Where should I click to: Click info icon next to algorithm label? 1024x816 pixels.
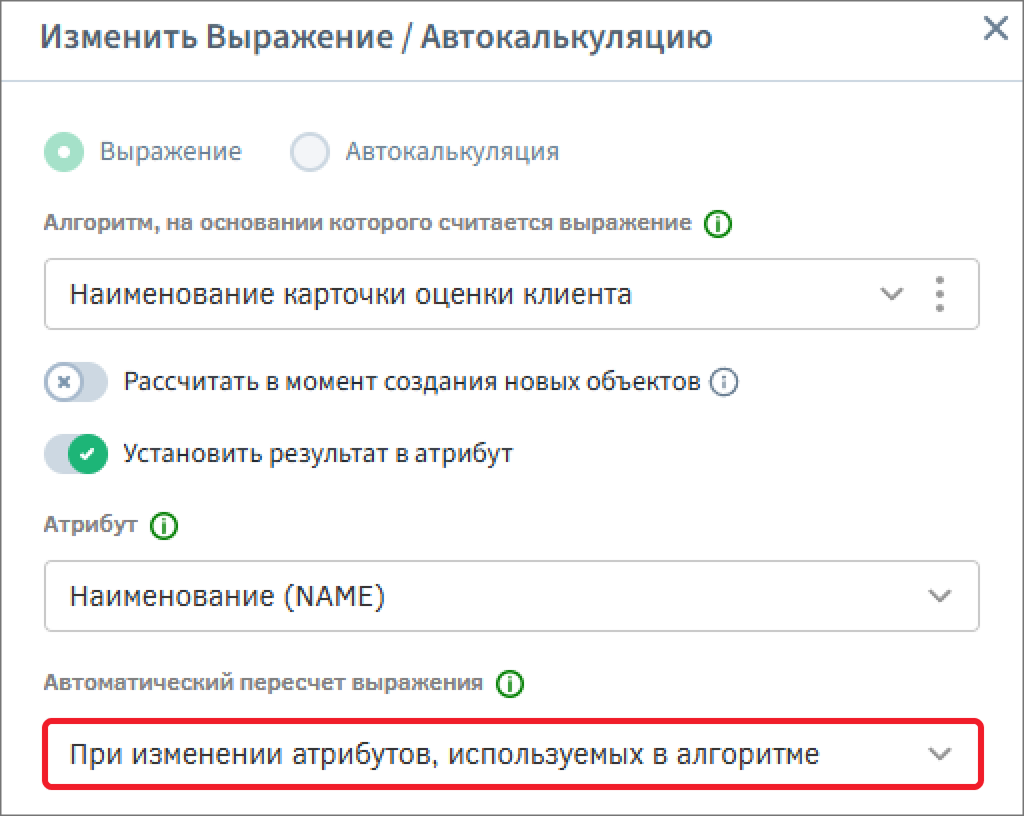click(718, 224)
